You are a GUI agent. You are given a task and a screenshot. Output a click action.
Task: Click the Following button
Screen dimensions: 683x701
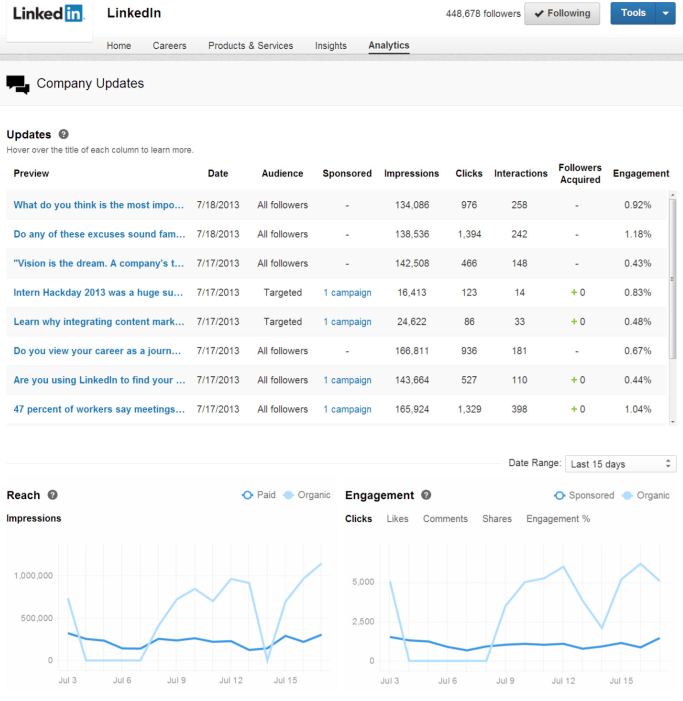coord(562,13)
